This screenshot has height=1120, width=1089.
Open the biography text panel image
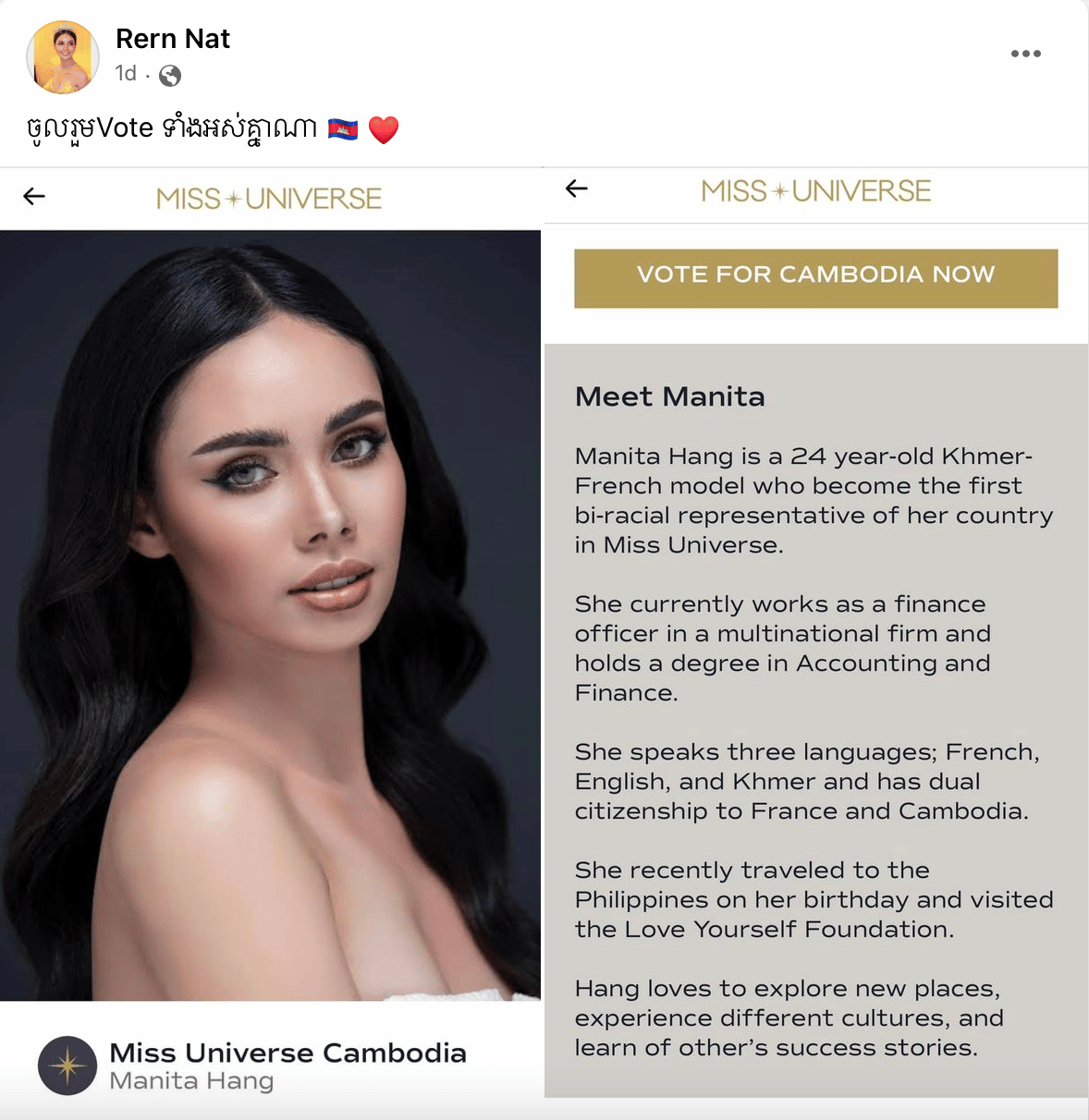816,721
